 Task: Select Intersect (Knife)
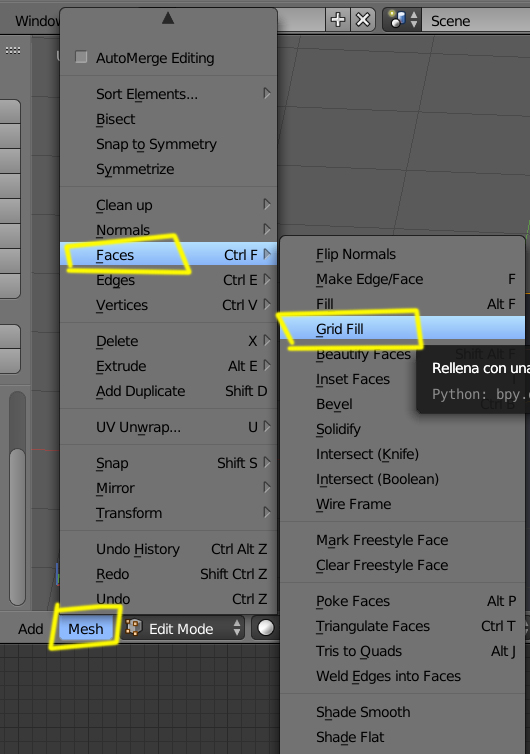coord(402,454)
